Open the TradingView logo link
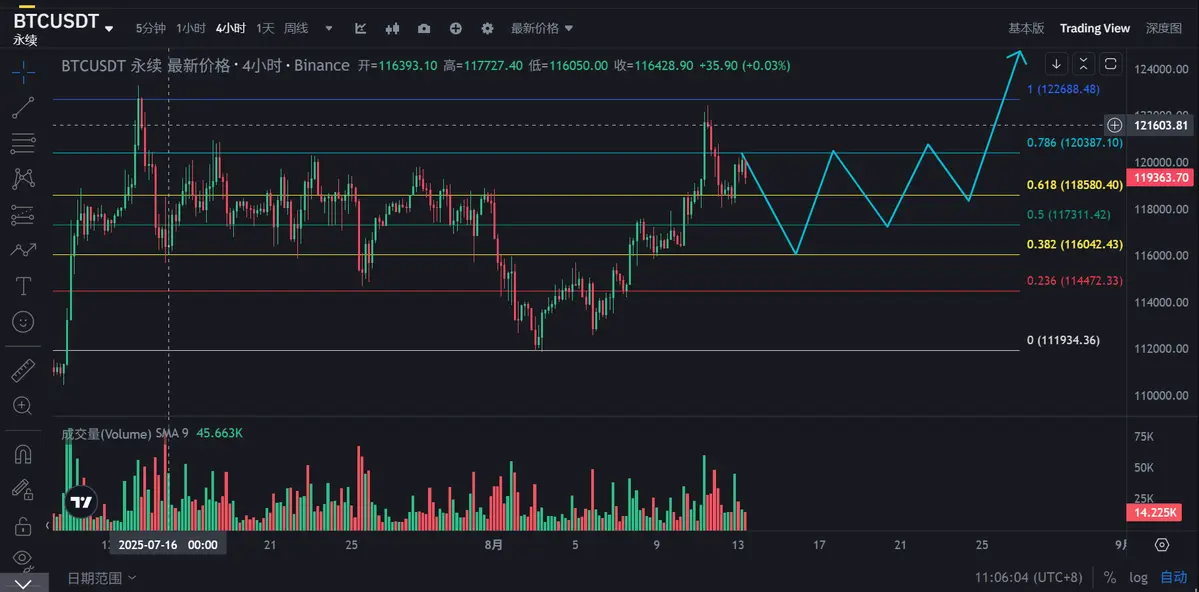 tap(80, 503)
